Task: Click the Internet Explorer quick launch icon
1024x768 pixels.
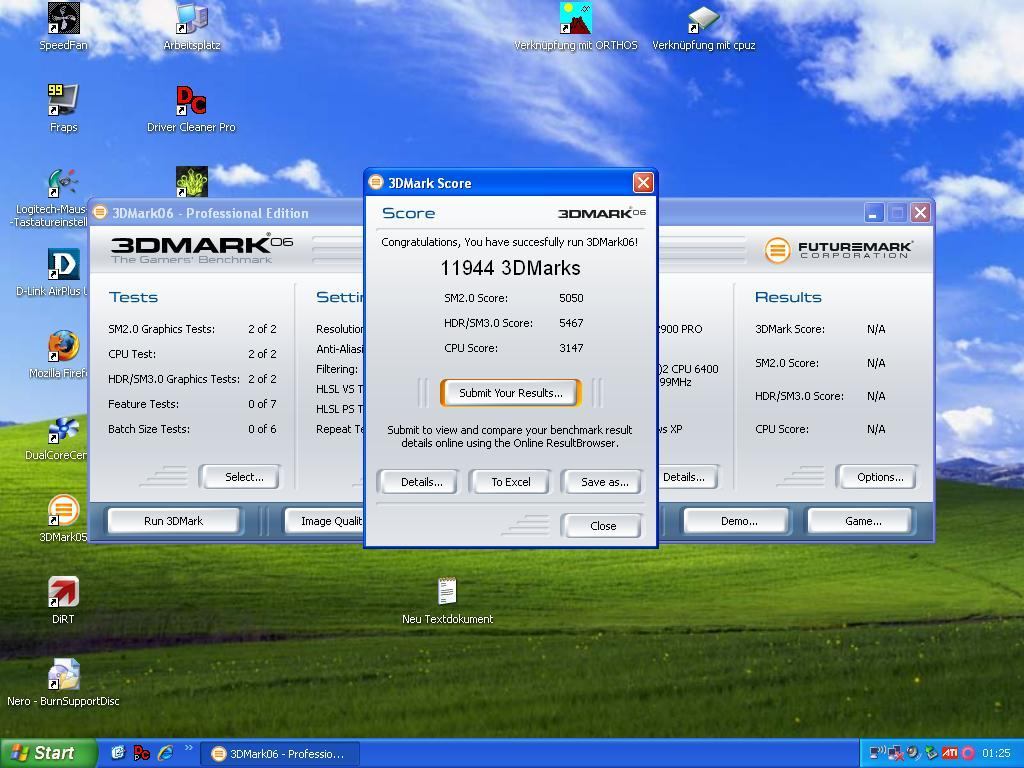Action: pyautogui.click(x=165, y=753)
